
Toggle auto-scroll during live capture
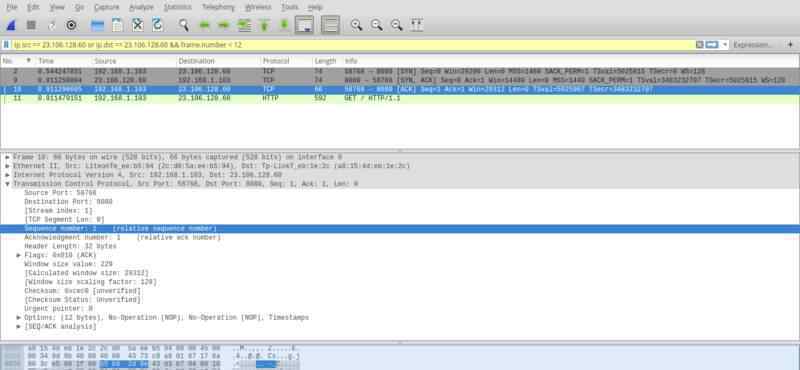pyautogui.click(x=305, y=25)
